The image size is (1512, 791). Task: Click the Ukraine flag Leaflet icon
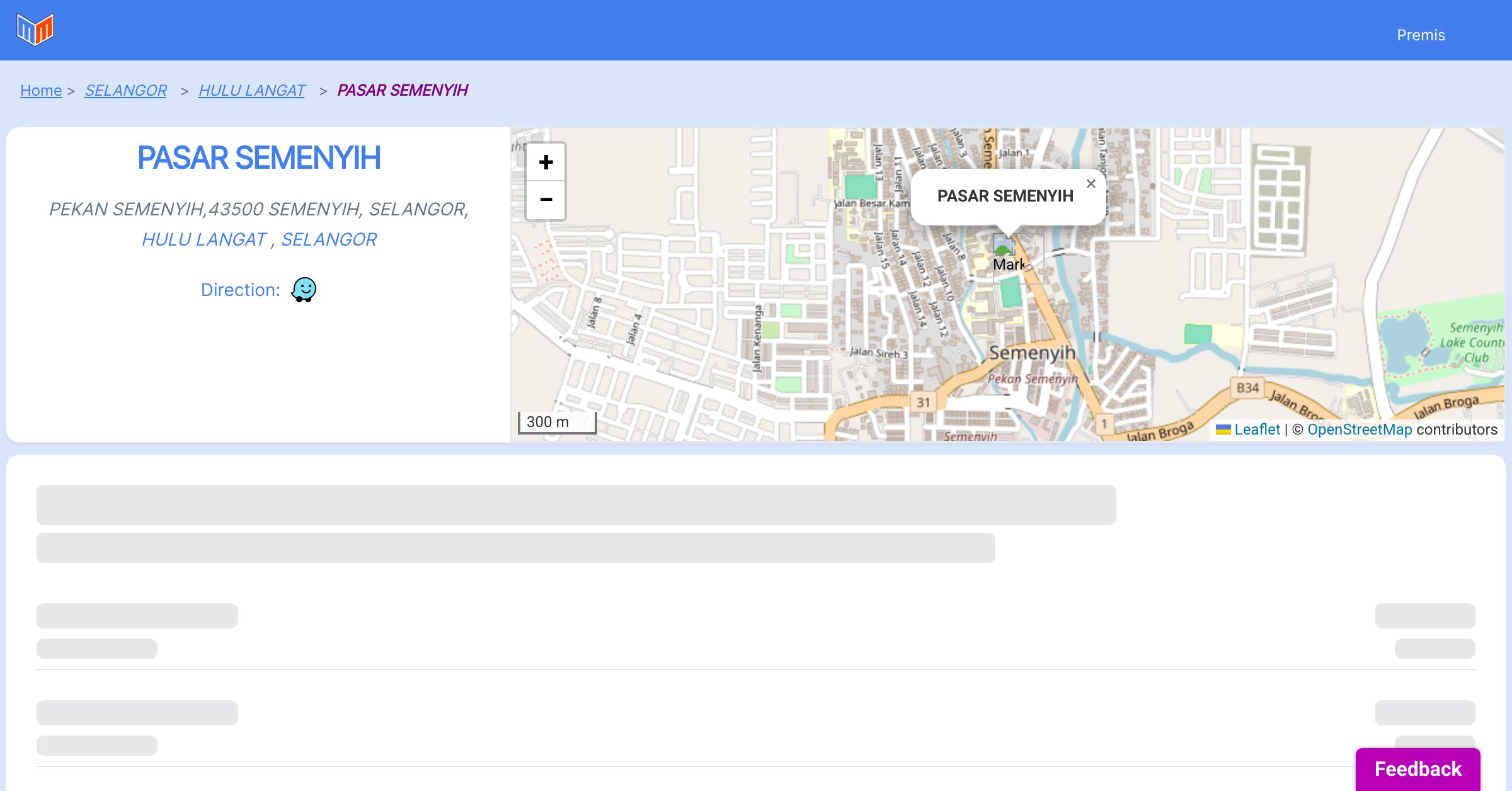pyautogui.click(x=1223, y=430)
